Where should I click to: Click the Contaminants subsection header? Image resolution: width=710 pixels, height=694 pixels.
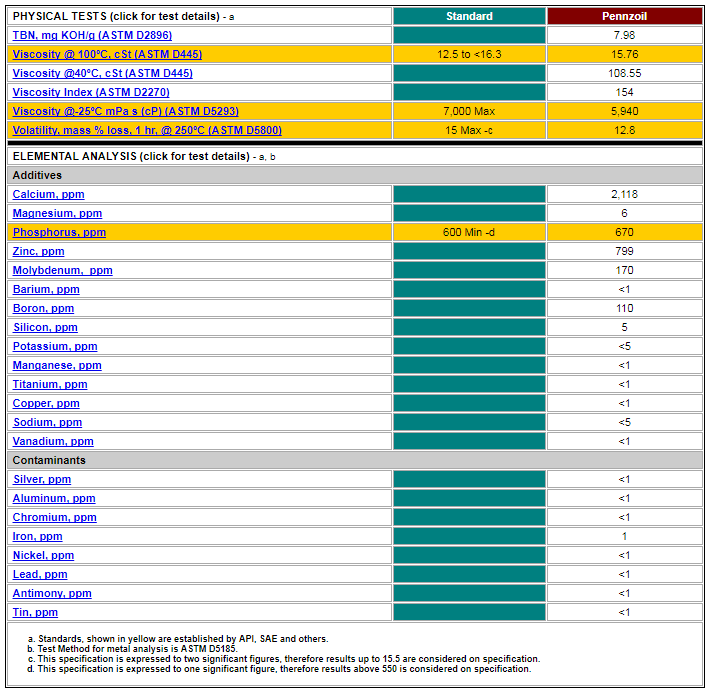(x=355, y=460)
